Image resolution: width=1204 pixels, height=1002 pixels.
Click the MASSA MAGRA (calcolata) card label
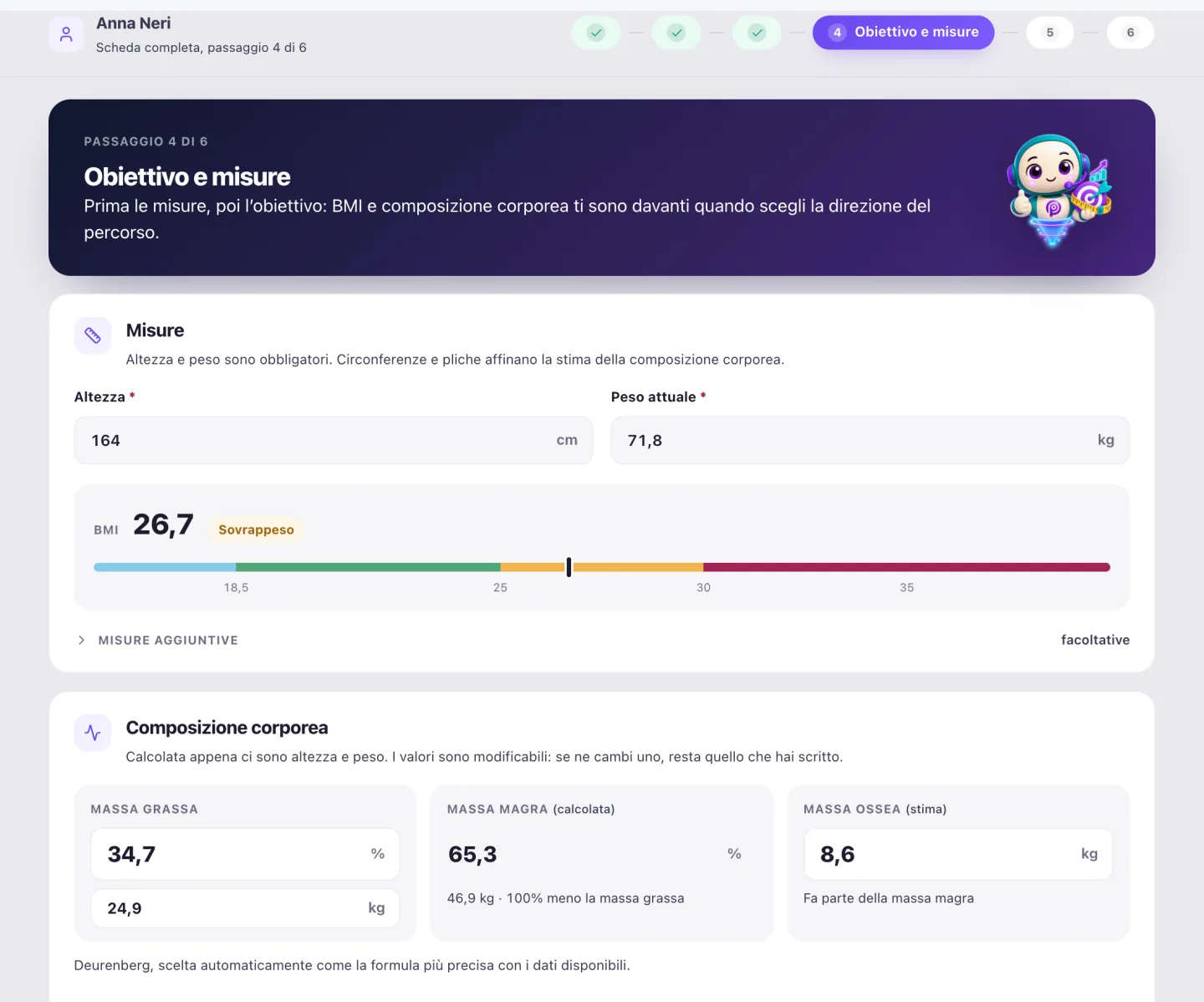(531, 810)
